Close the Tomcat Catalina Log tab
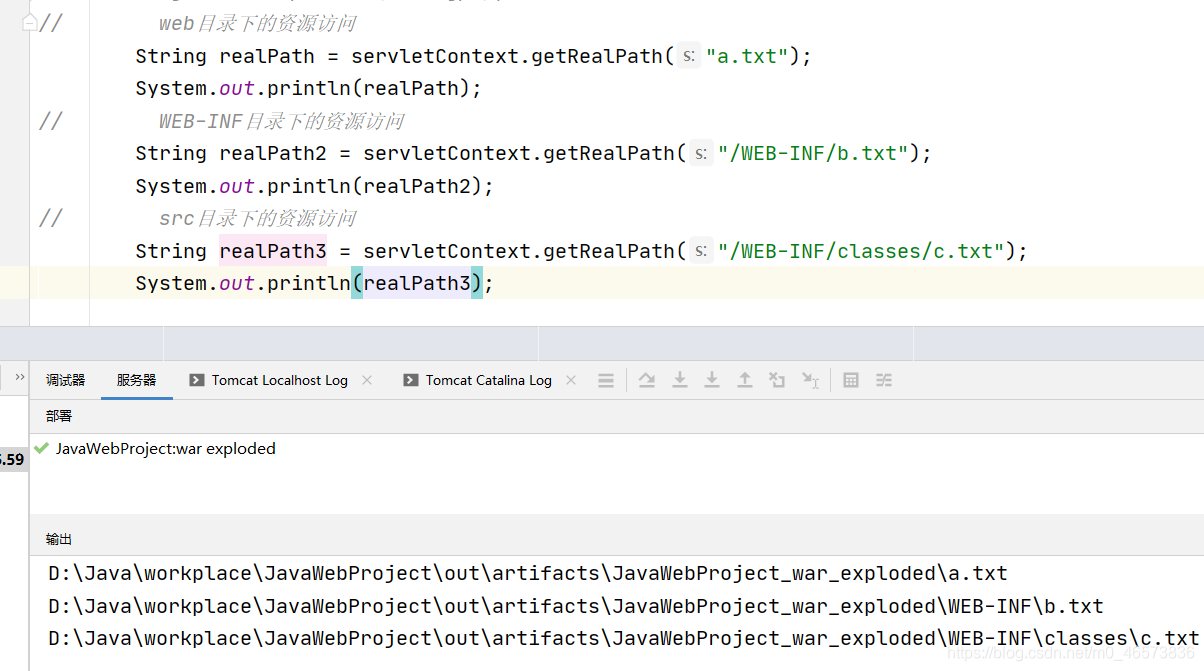This screenshot has width=1204, height=671. tap(571, 380)
